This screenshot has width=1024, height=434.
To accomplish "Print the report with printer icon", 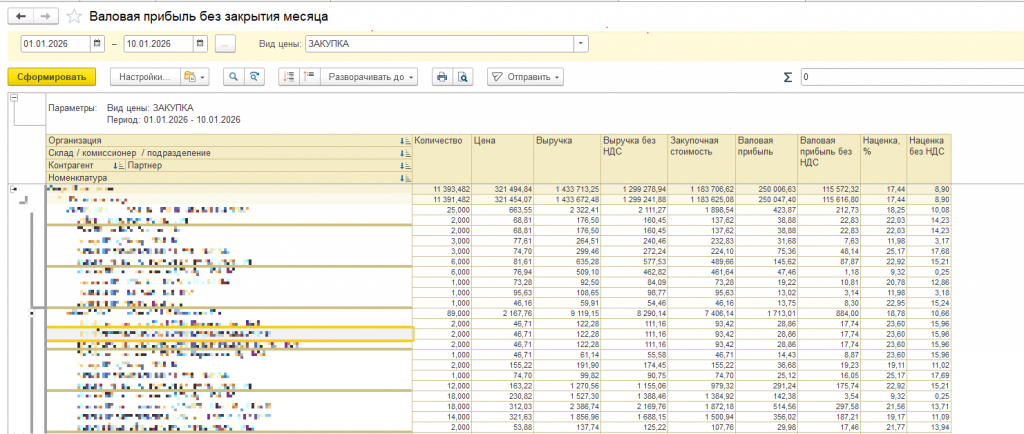I will 441,77.
